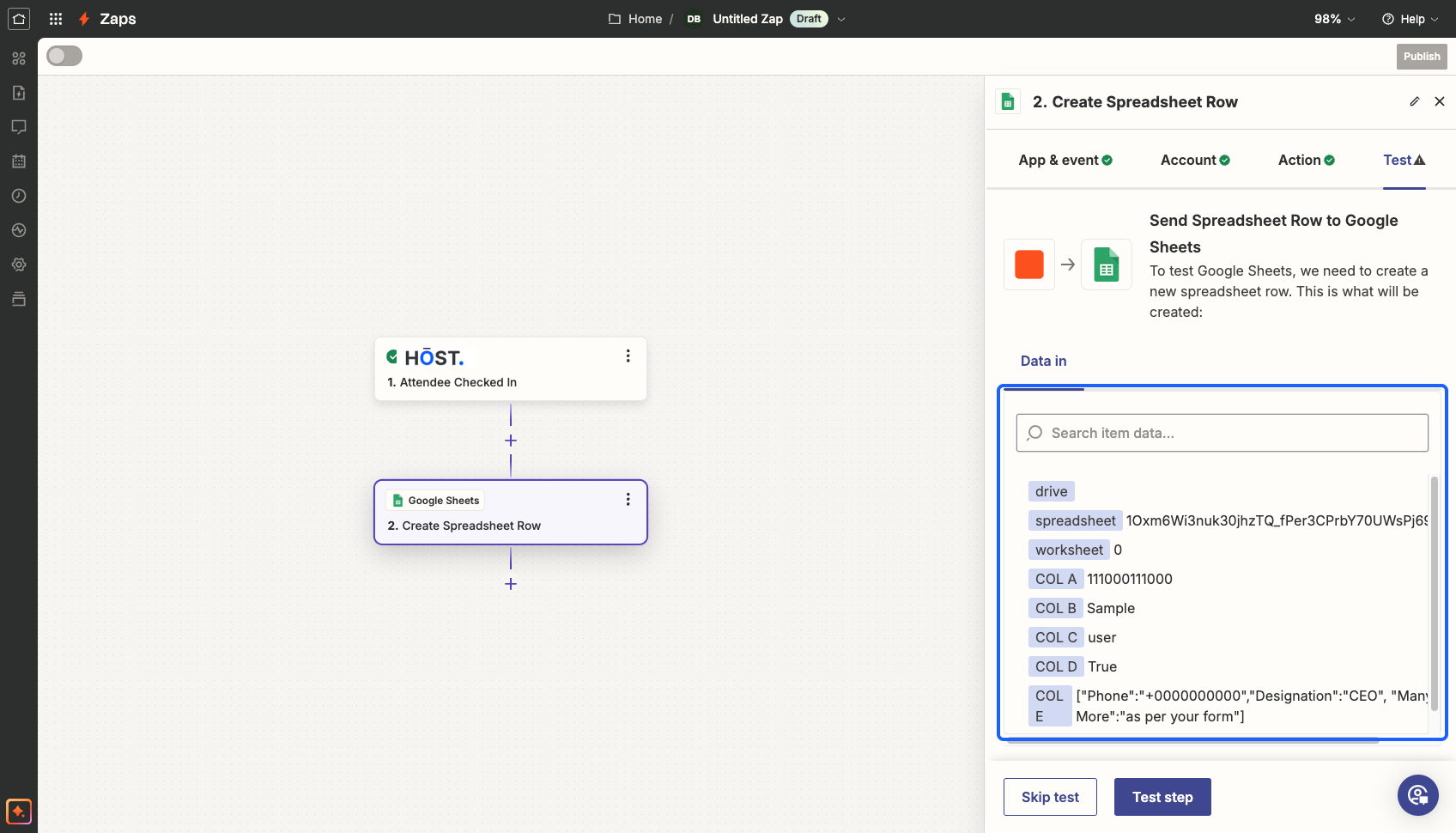Add step after Create Spreadsheet Row
The height and width of the screenshot is (833, 1456).
coord(511,584)
